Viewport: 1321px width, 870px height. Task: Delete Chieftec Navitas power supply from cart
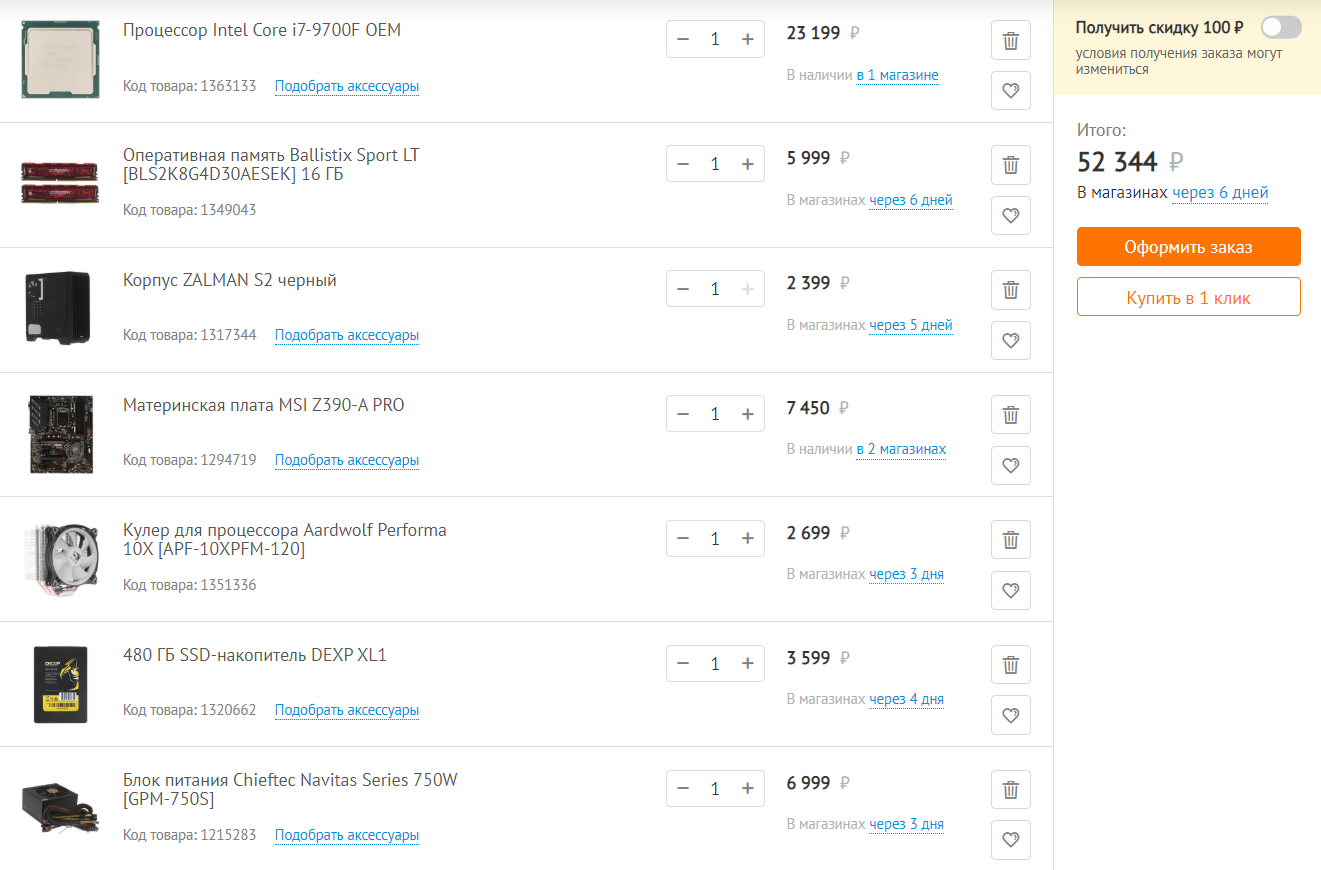tap(1010, 790)
